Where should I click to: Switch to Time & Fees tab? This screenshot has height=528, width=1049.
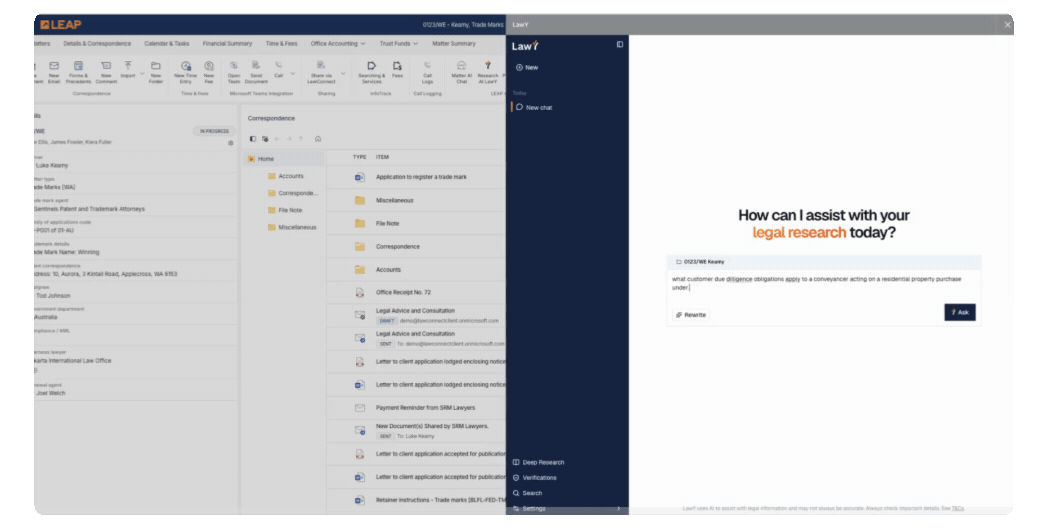(x=281, y=43)
